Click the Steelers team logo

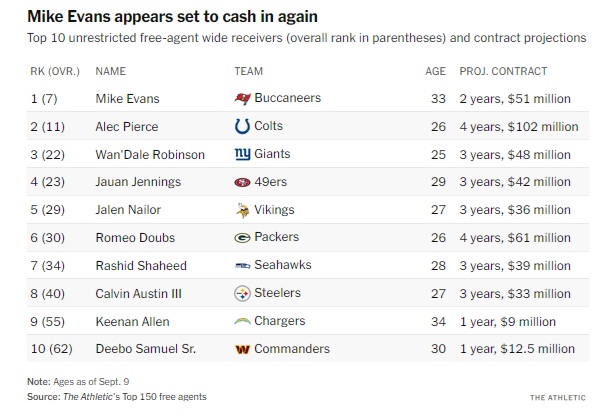pos(242,294)
